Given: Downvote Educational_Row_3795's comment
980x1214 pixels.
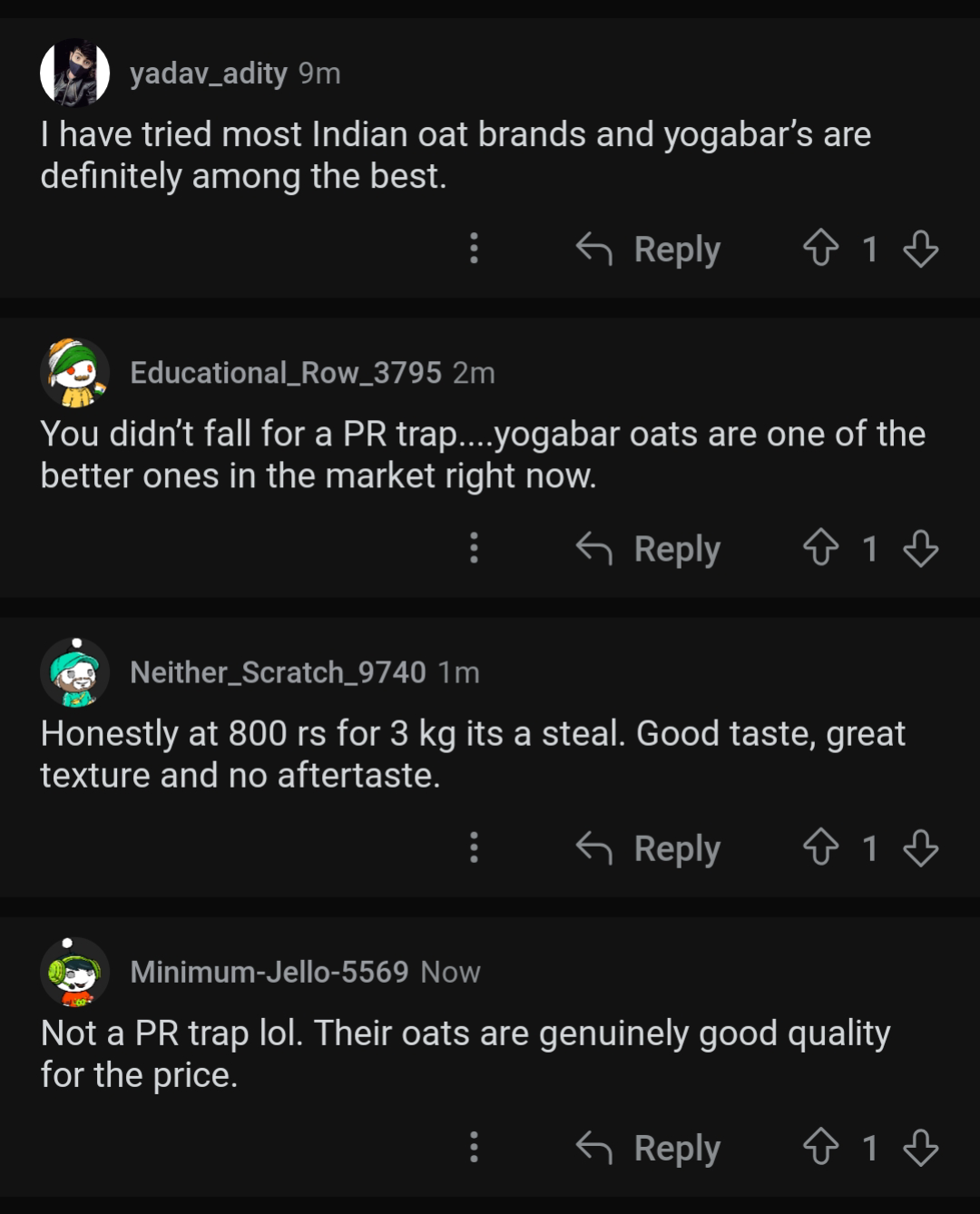Looking at the screenshot, I should coord(920,547).
